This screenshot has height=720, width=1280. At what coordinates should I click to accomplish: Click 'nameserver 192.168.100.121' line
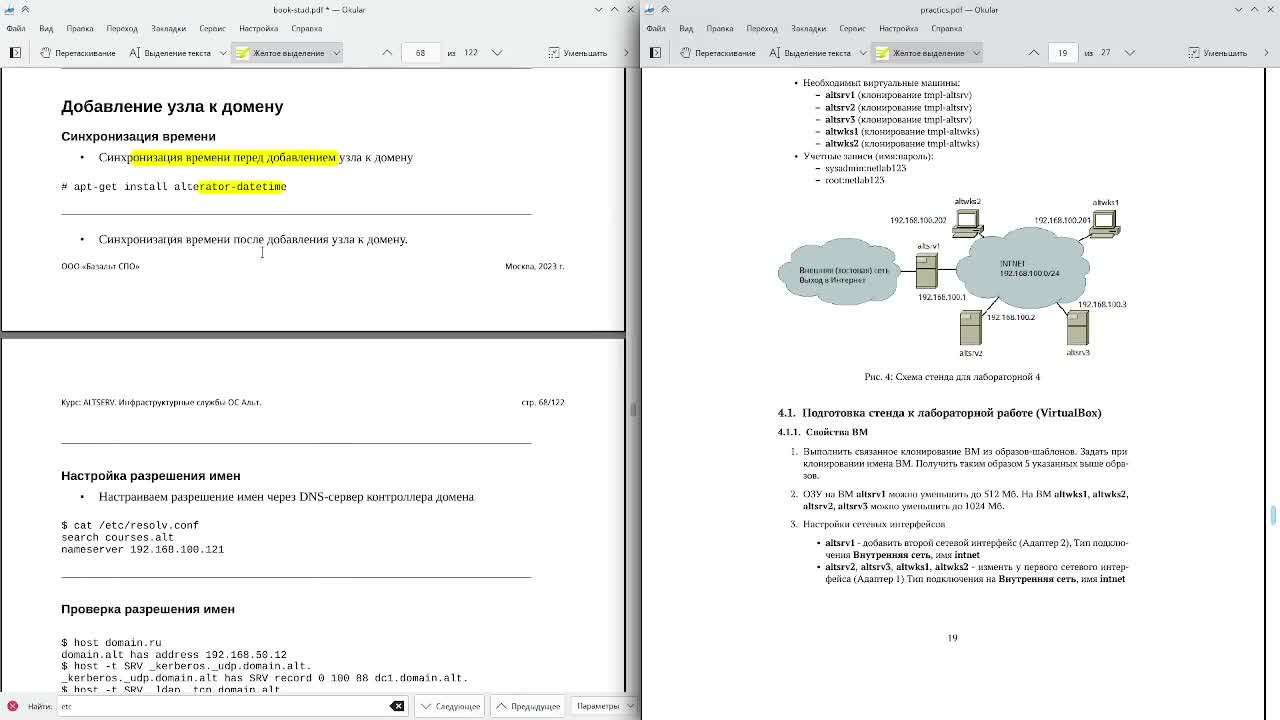(142, 549)
